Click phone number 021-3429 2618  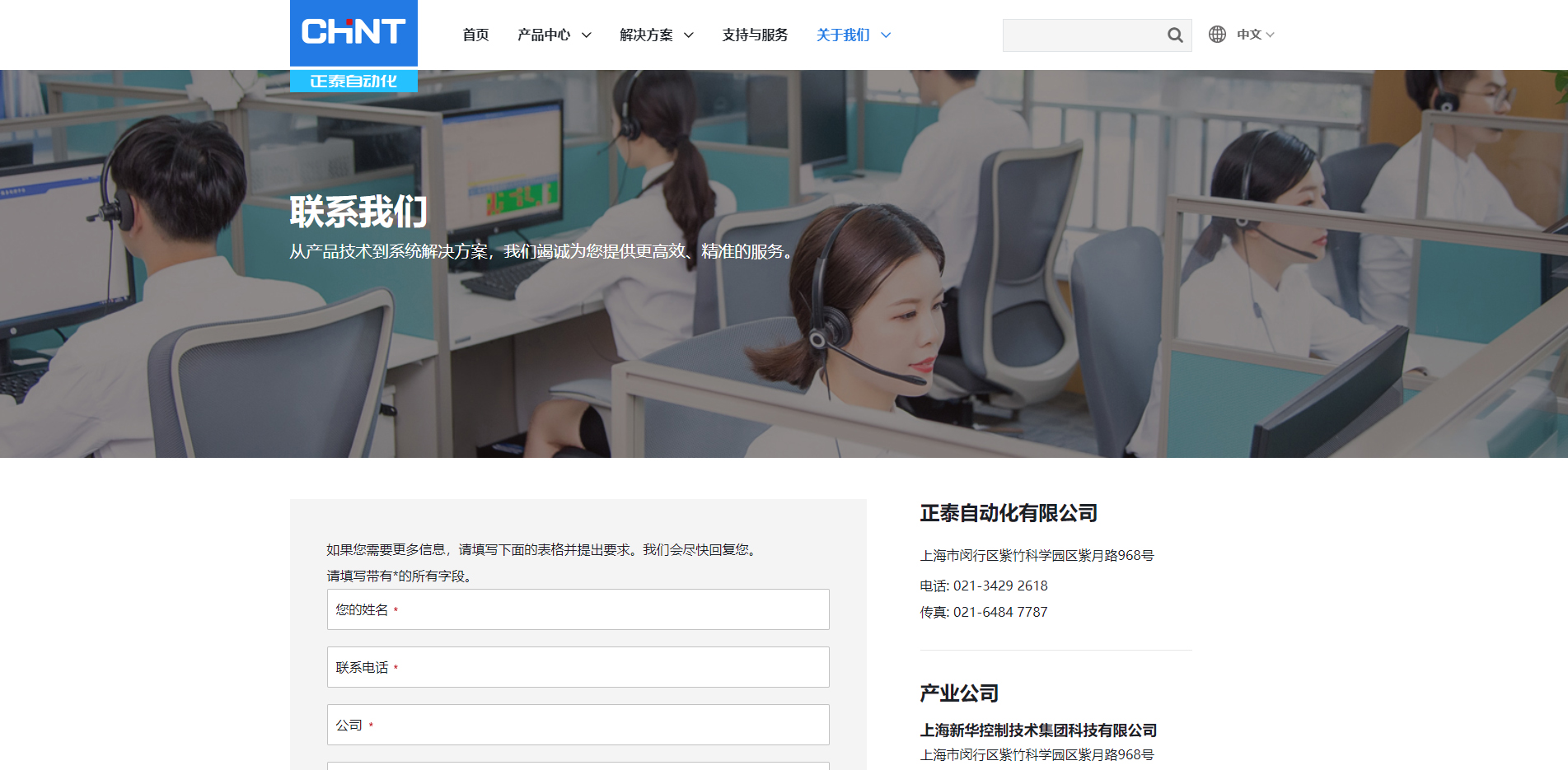1000,586
